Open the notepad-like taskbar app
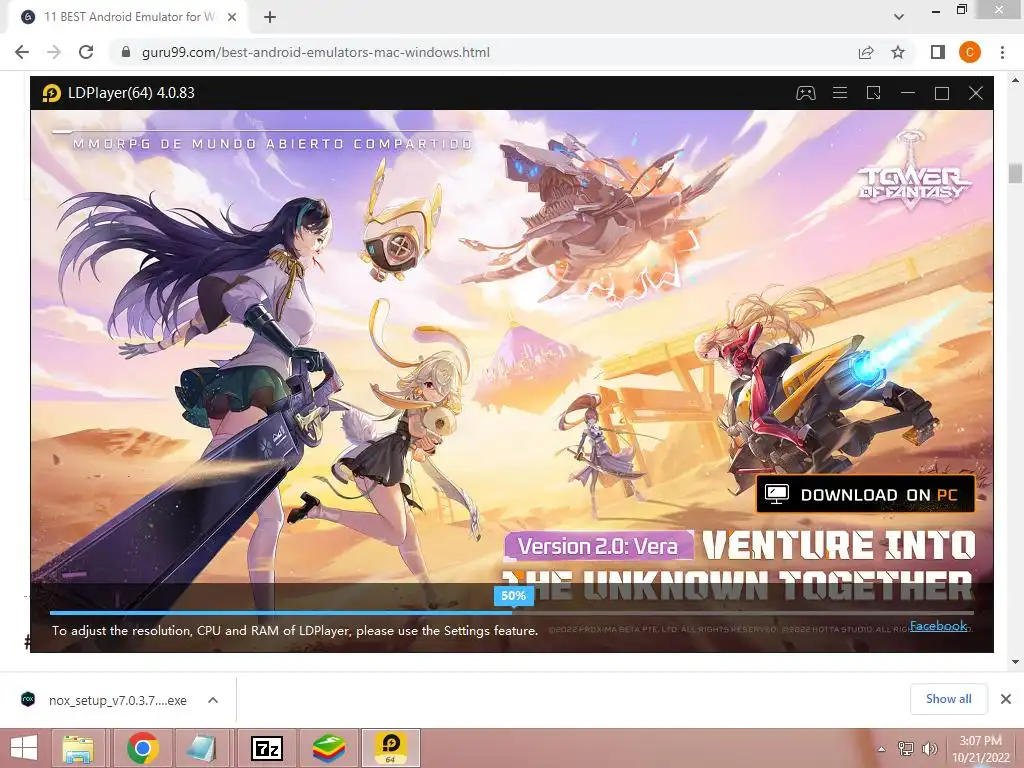The image size is (1024, 768). click(x=200, y=748)
